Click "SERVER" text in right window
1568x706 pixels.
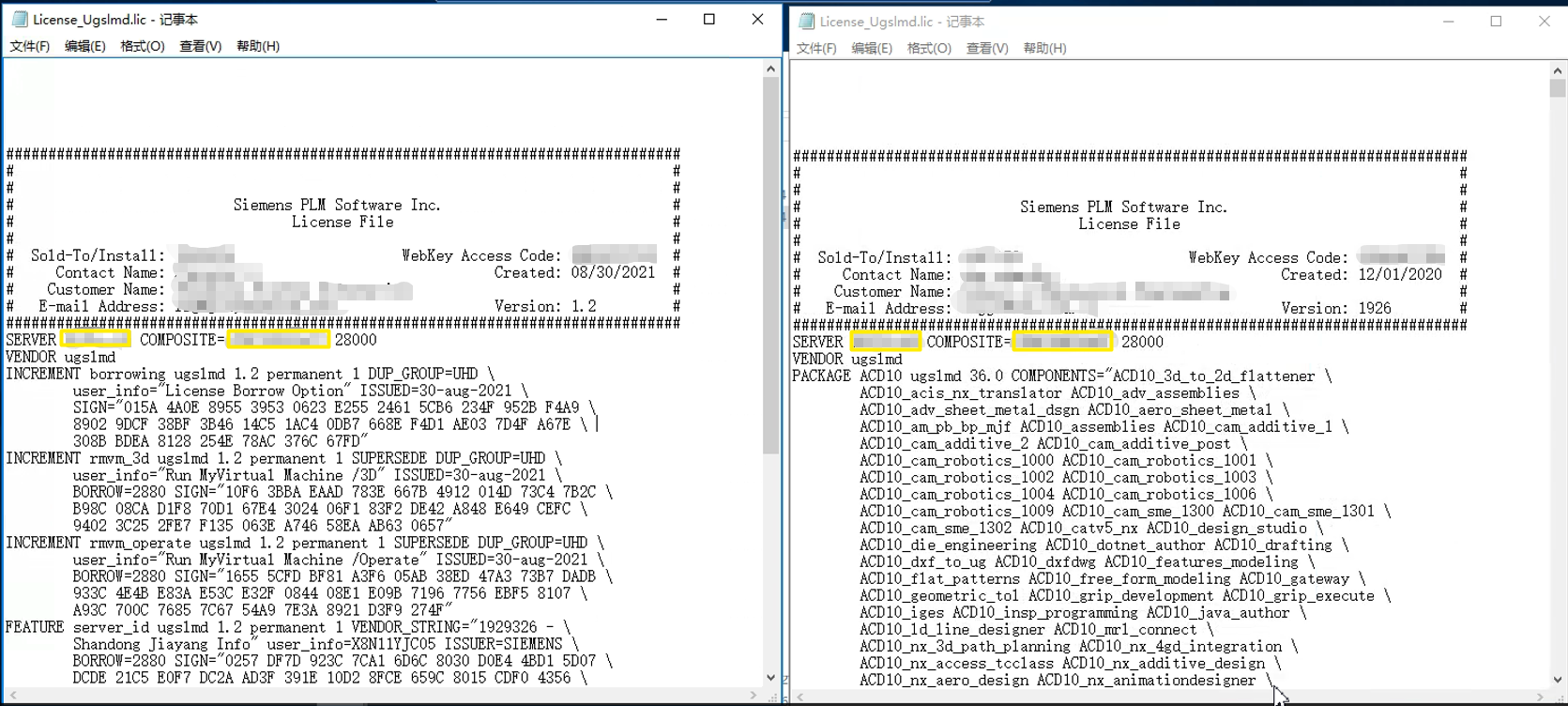click(x=817, y=342)
